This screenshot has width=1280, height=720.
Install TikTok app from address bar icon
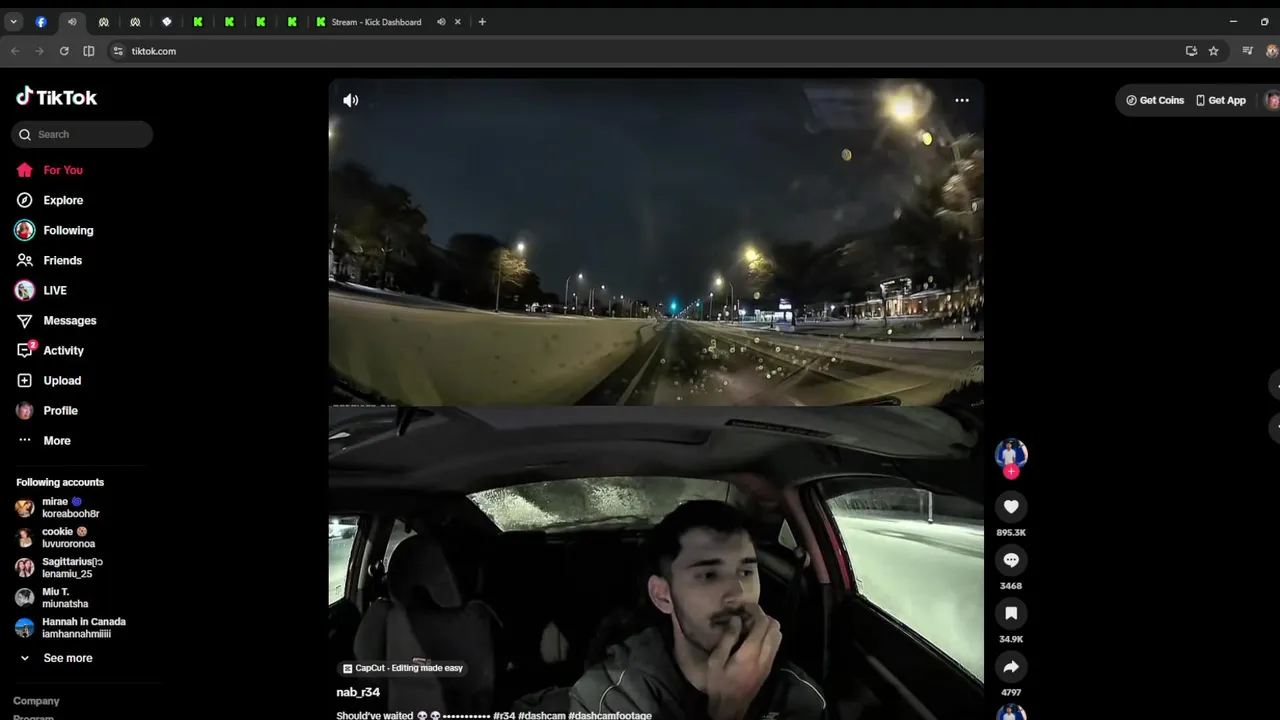tap(1191, 51)
